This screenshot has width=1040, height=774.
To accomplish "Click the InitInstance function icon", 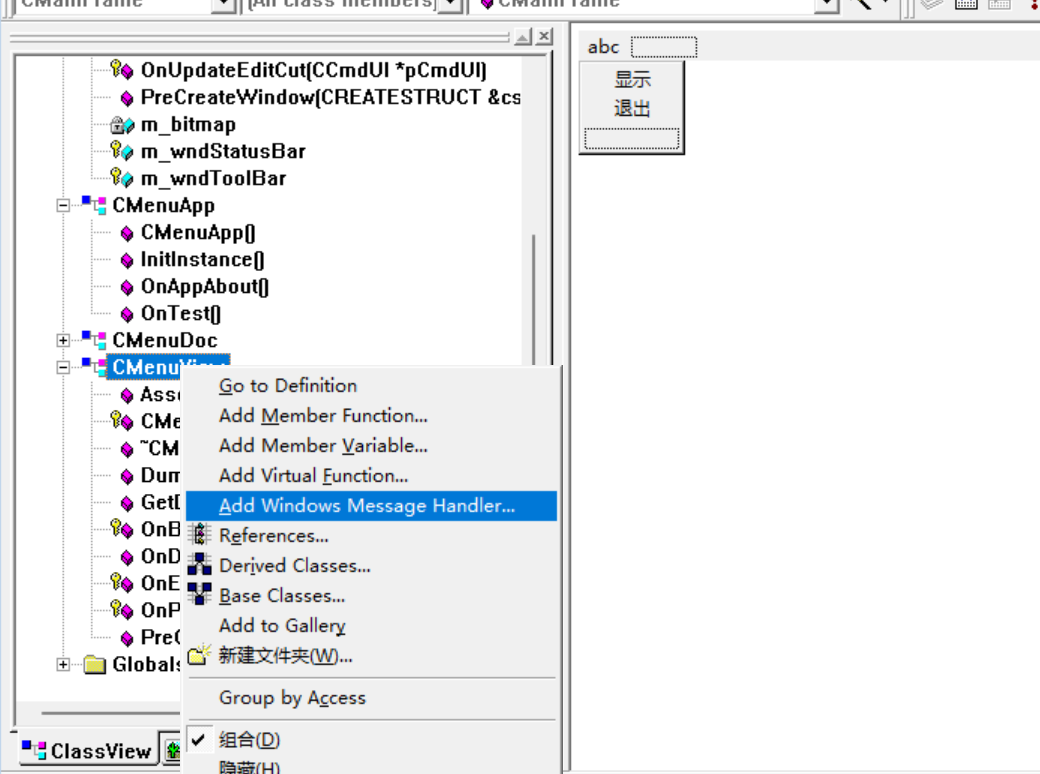I will pyautogui.click(x=127, y=260).
